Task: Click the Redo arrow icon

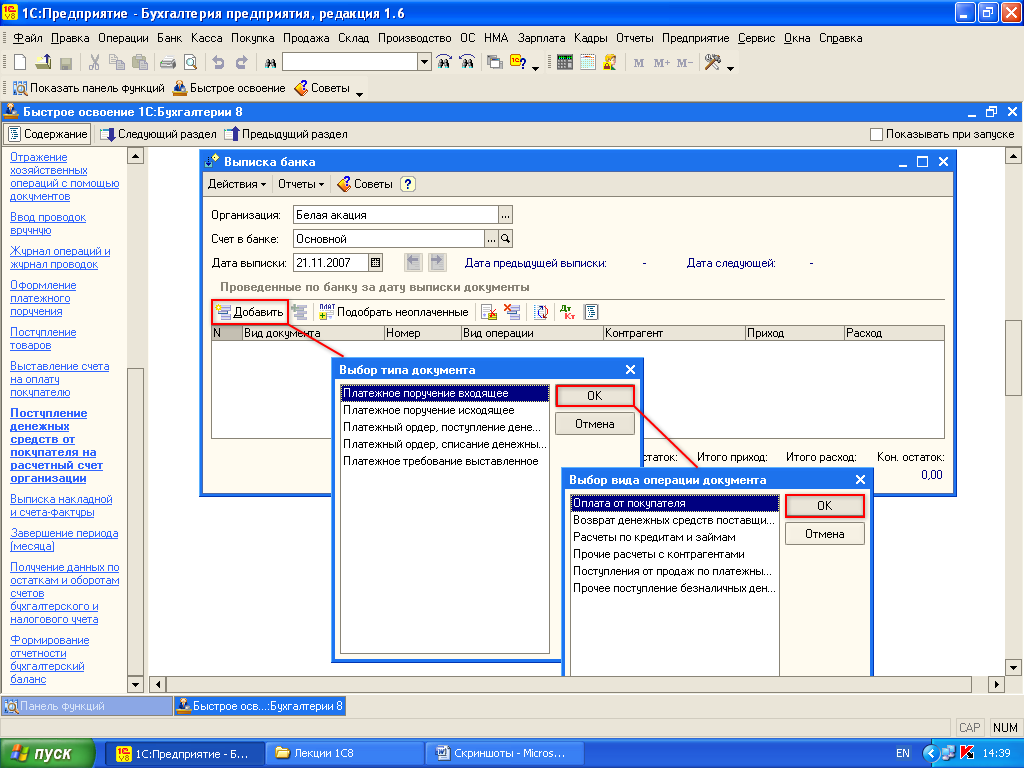Action: pos(242,63)
